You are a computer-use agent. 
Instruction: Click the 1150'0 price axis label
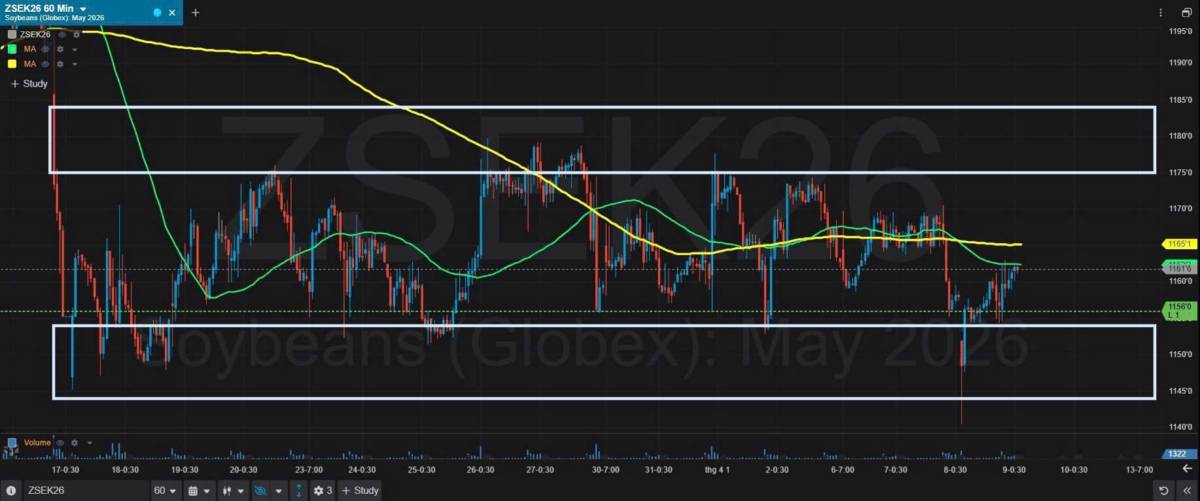1181,354
